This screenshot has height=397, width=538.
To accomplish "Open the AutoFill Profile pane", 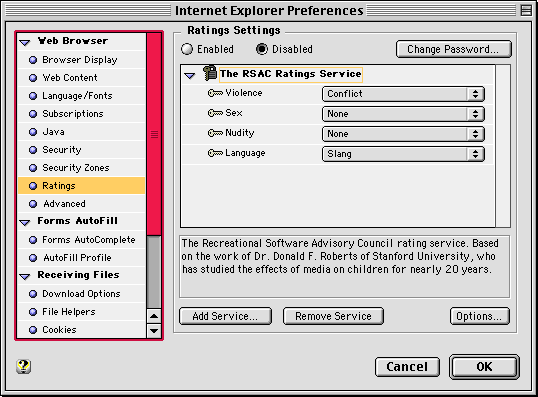I will [82, 258].
